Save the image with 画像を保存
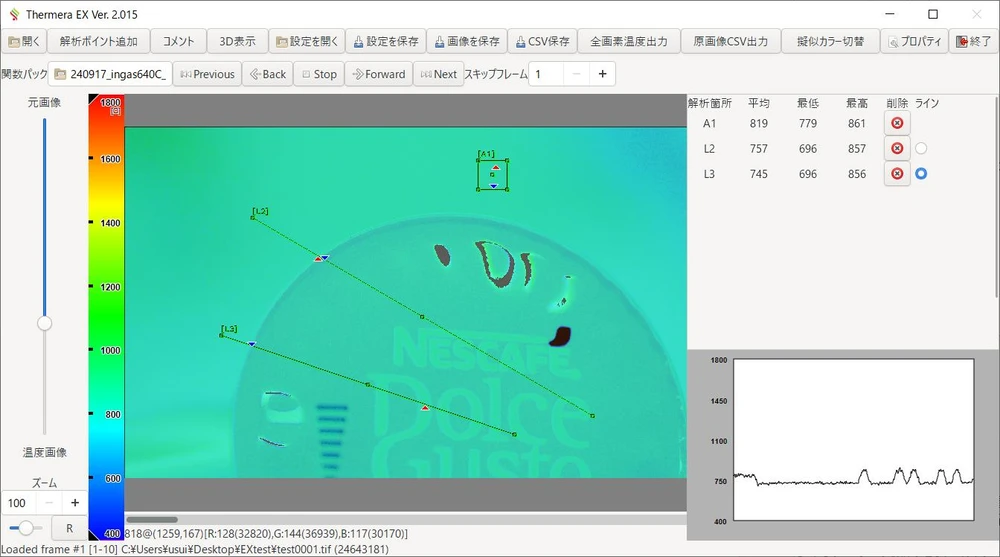Viewport: 1000px width, 557px height. (466, 42)
